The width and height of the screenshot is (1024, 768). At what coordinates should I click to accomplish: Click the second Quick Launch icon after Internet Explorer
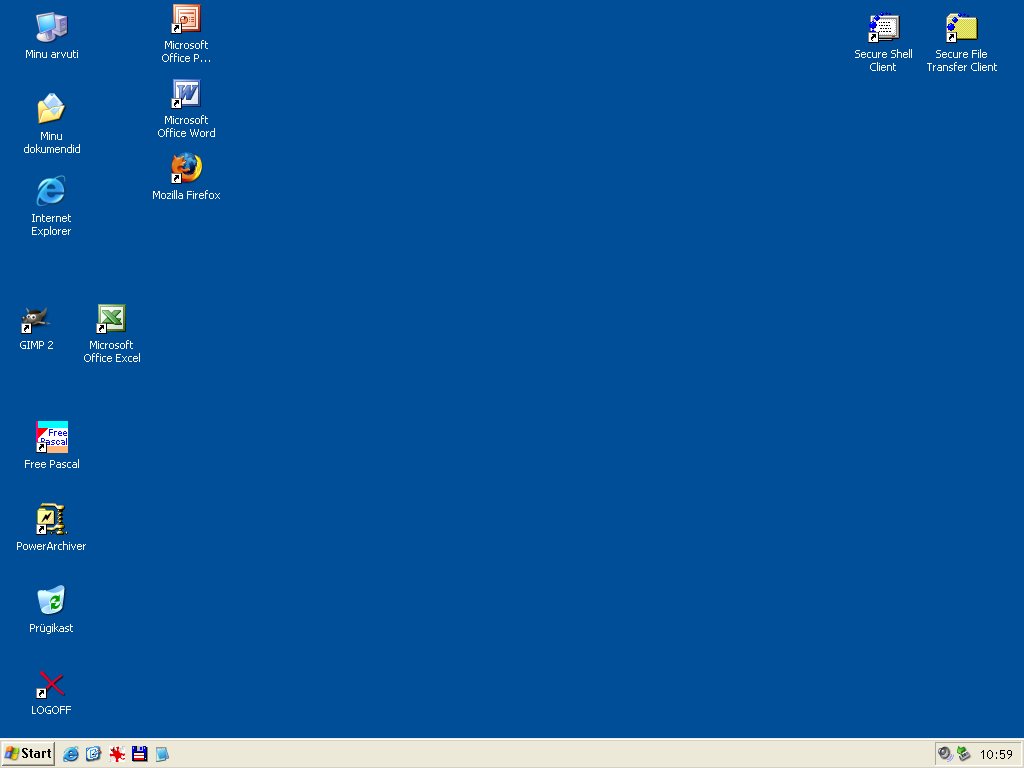tap(93, 754)
